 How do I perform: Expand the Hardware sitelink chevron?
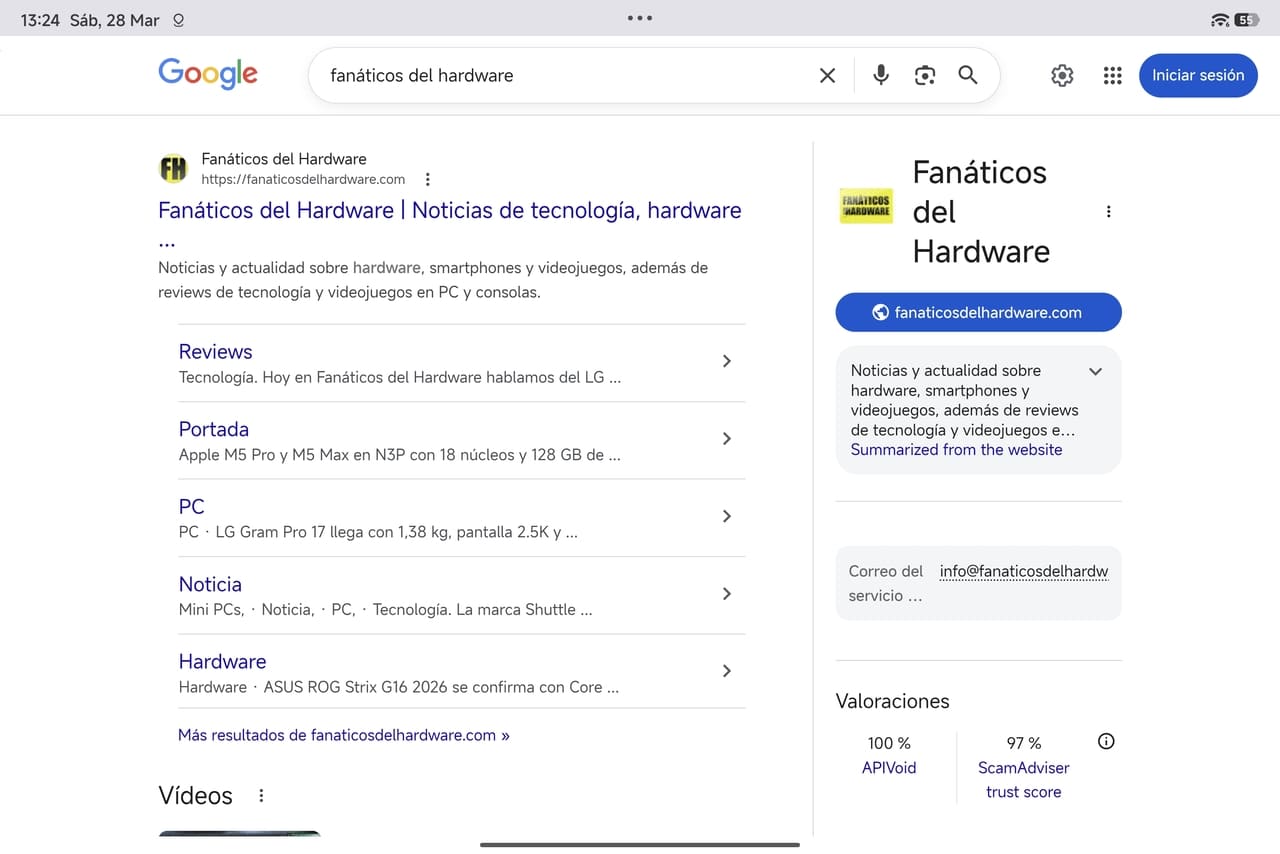tap(727, 671)
